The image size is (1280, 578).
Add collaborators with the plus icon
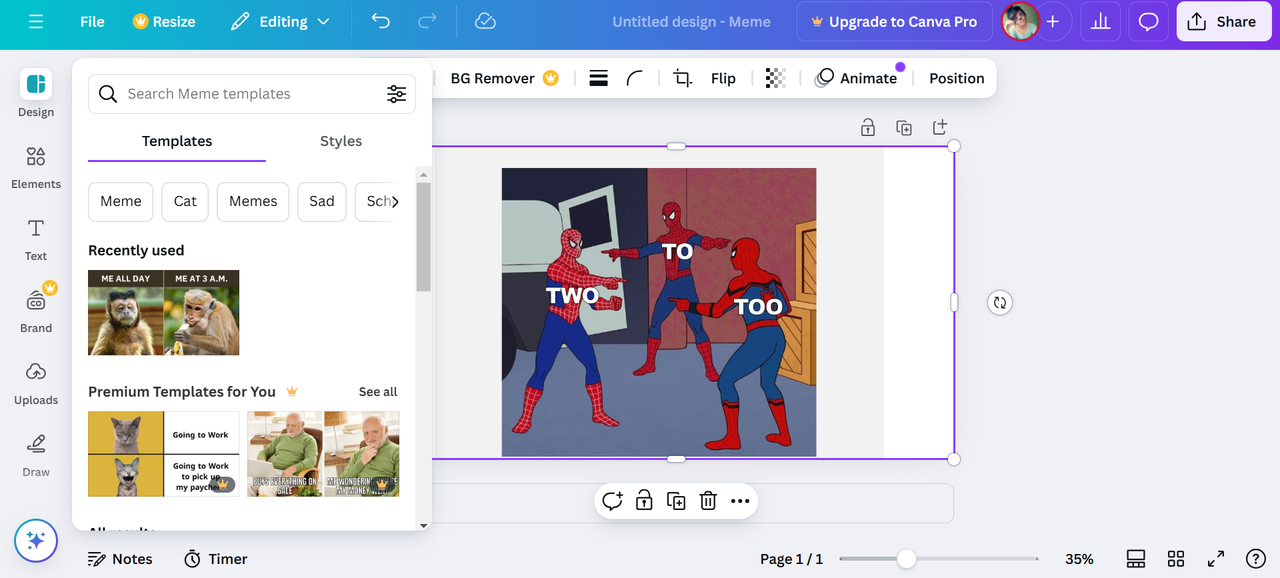(1052, 21)
